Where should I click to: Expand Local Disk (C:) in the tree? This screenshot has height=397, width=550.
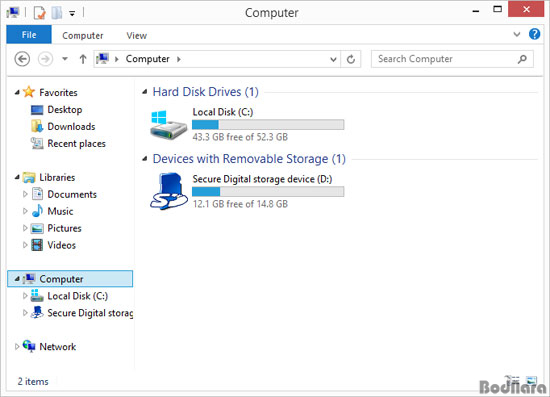tap(25, 296)
